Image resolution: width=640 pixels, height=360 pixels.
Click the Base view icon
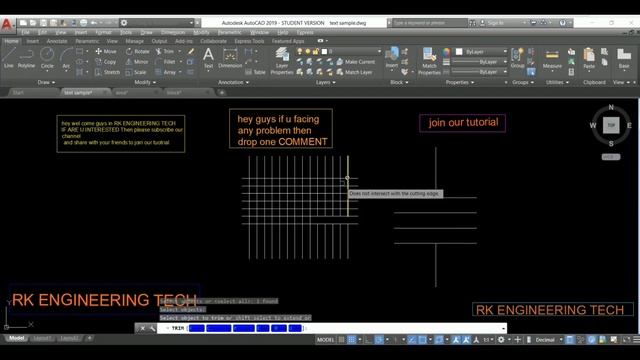coord(624,58)
